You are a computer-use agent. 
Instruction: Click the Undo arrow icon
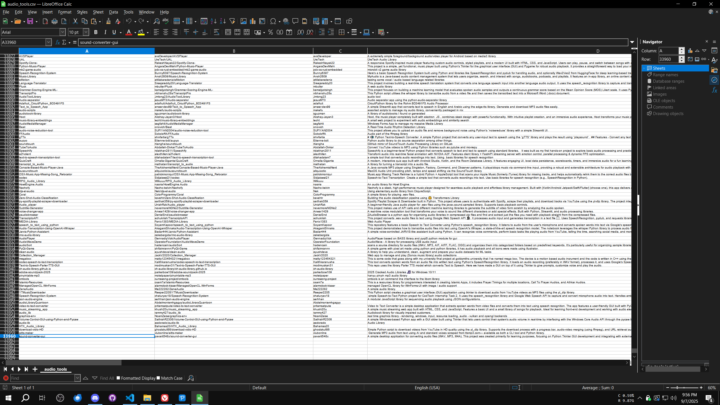[x=129, y=21]
